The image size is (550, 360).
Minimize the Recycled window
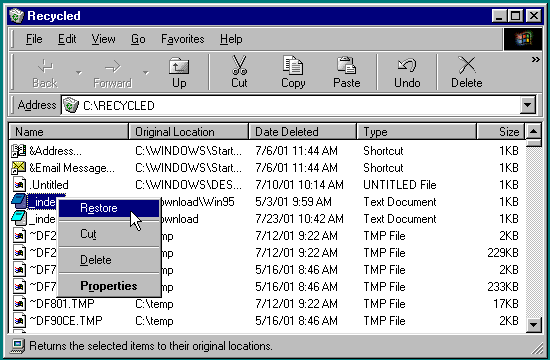point(499,16)
